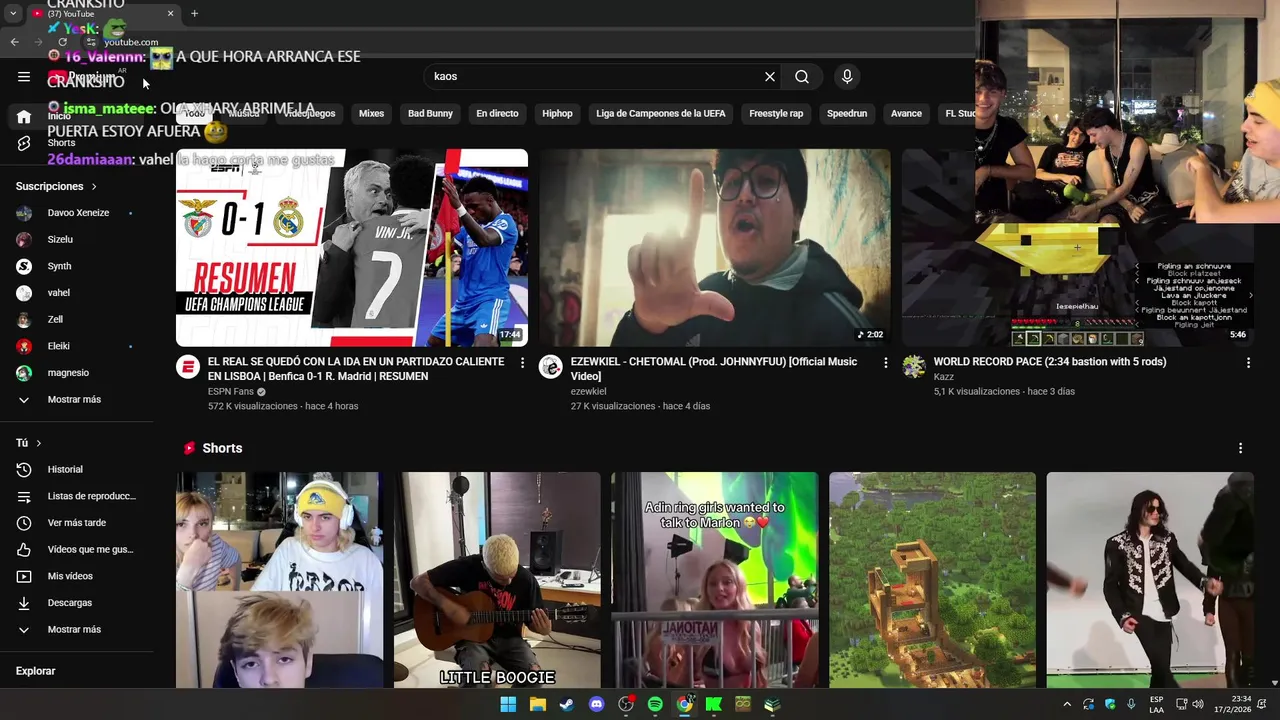Screen dimensions: 1280x720
Task: Expand Mostrar más under Suscripciones
Action: (x=76, y=399)
